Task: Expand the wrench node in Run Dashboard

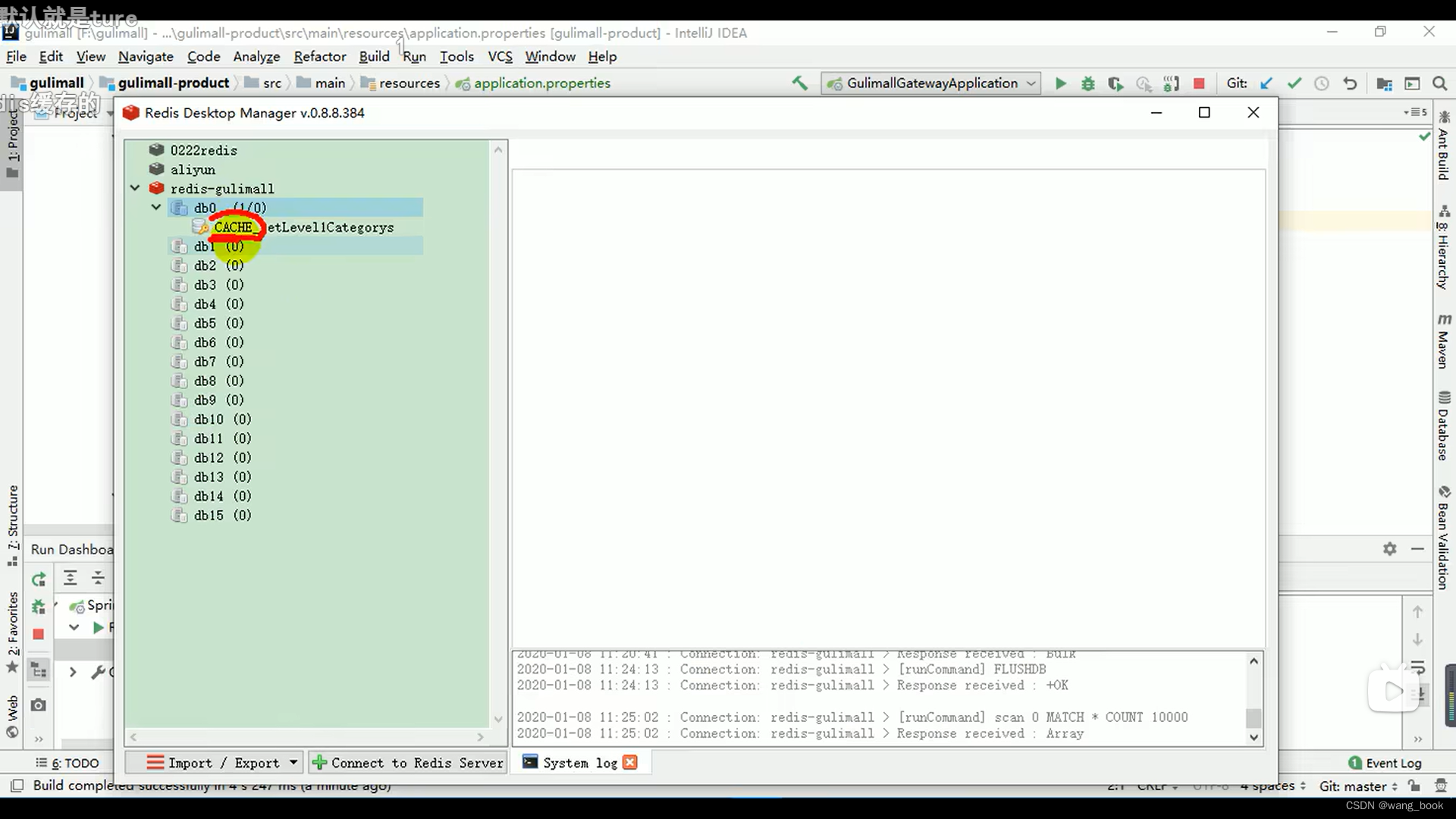Action: (73, 672)
